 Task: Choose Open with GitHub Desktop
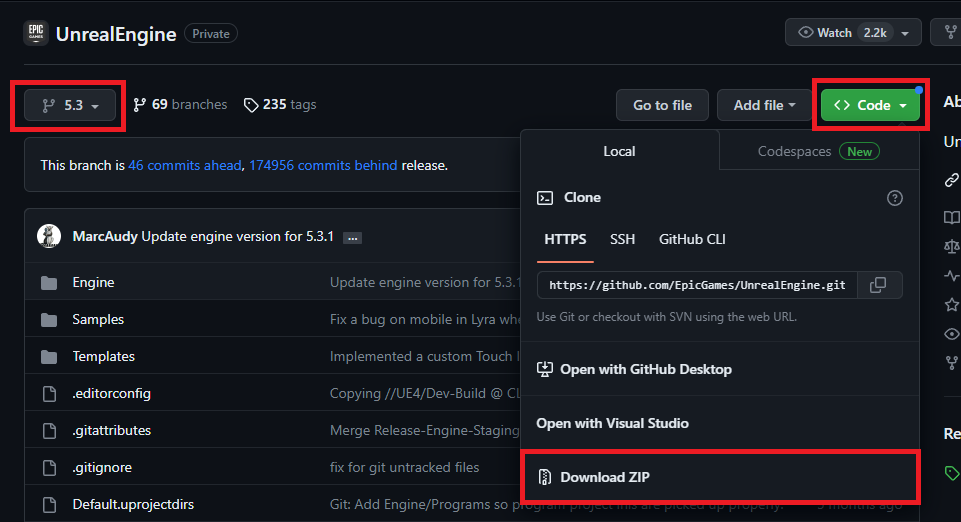720,369
